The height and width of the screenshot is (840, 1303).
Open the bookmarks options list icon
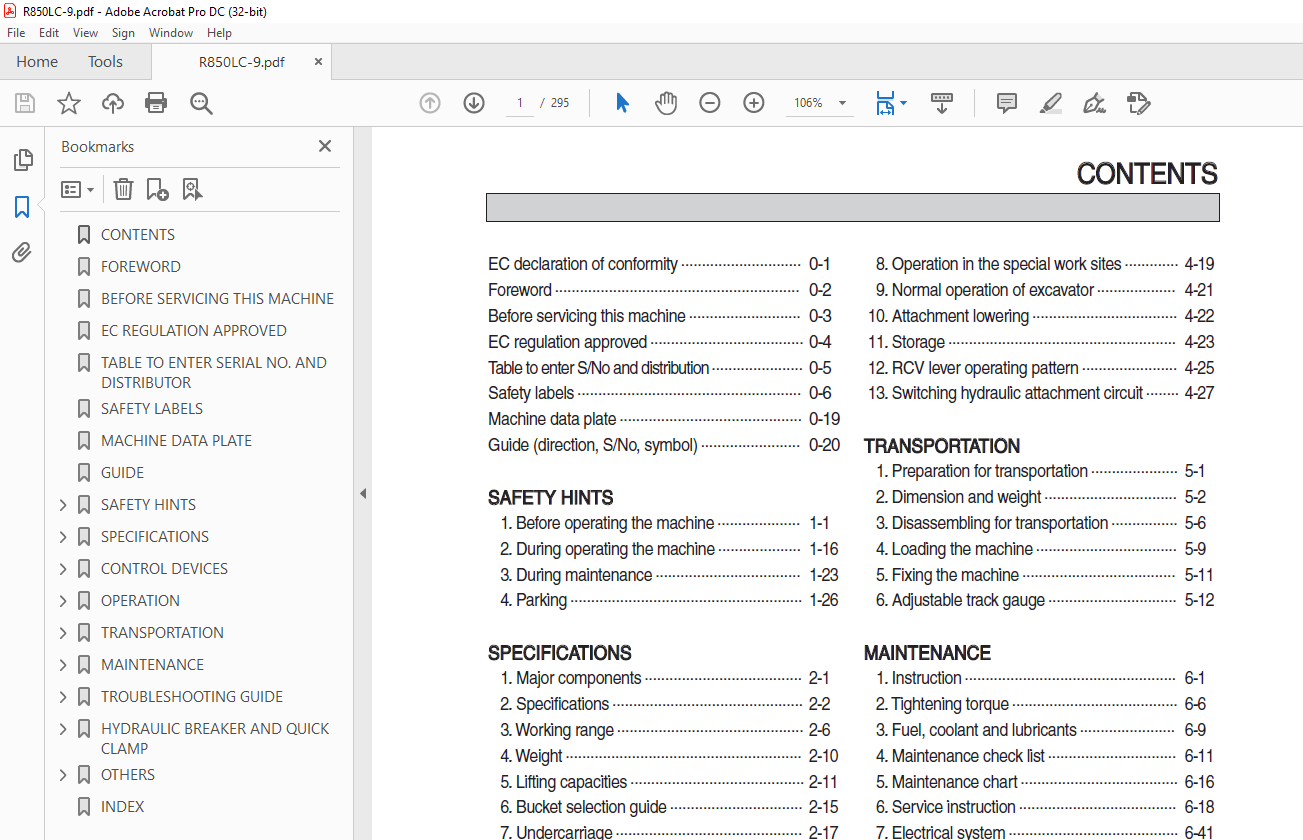click(77, 189)
